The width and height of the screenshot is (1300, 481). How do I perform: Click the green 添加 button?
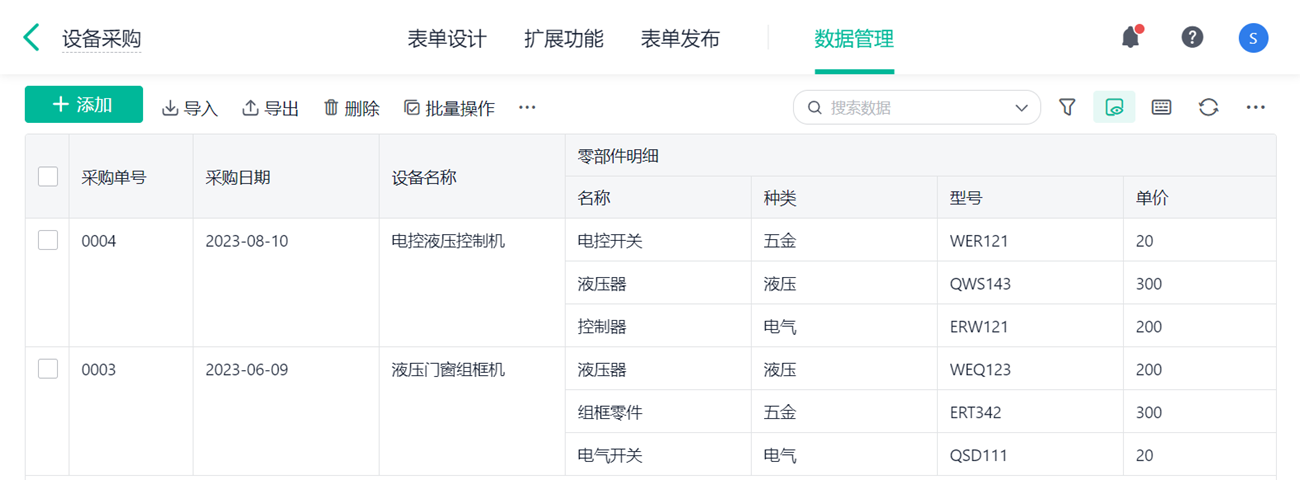tap(84, 105)
